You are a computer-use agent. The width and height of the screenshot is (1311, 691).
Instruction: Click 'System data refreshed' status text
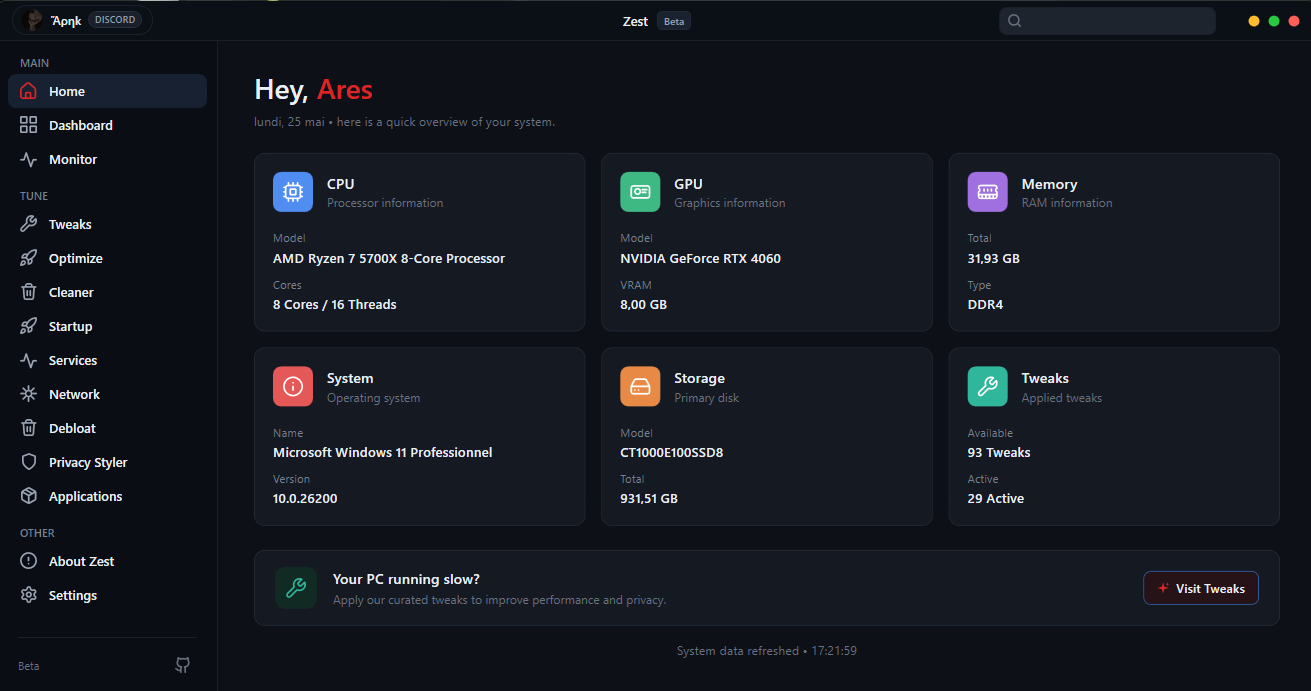(x=736, y=651)
